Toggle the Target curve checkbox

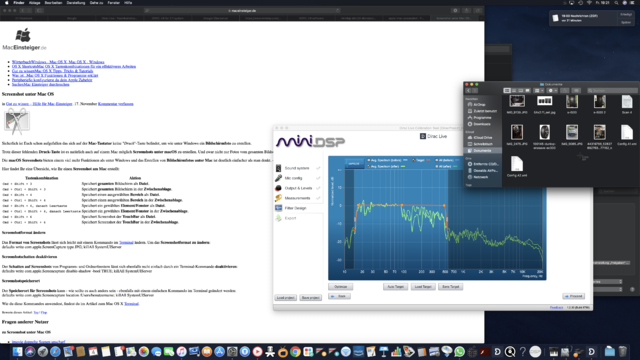coord(413,160)
